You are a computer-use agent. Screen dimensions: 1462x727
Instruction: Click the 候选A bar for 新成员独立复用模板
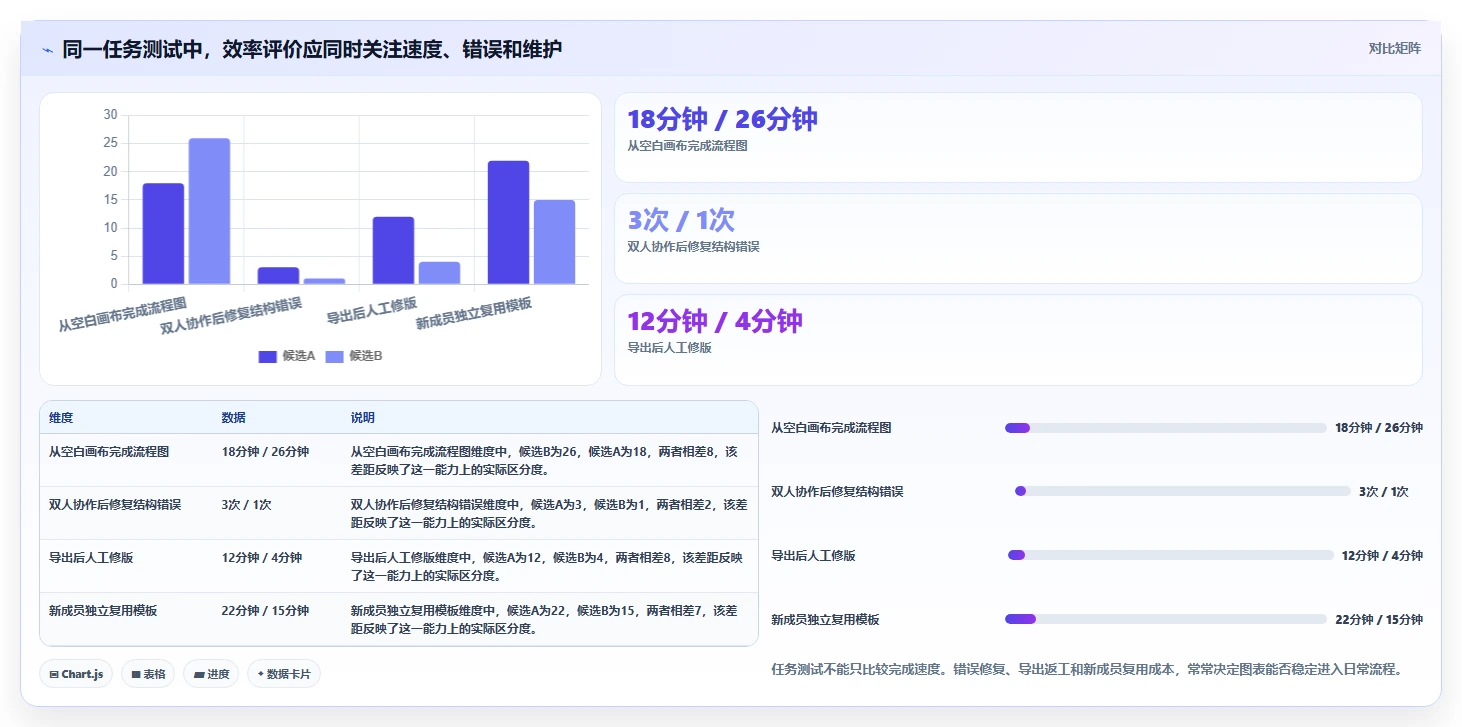(x=508, y=222)
